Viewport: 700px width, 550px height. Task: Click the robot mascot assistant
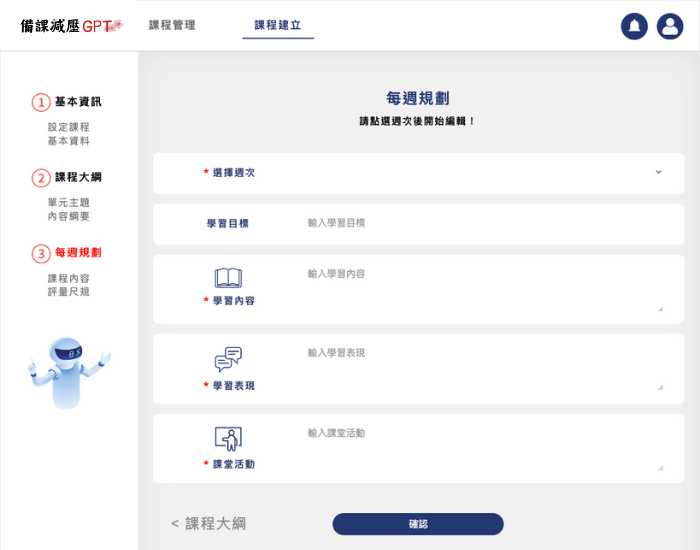pyautogui.click(x=68, y=372)
